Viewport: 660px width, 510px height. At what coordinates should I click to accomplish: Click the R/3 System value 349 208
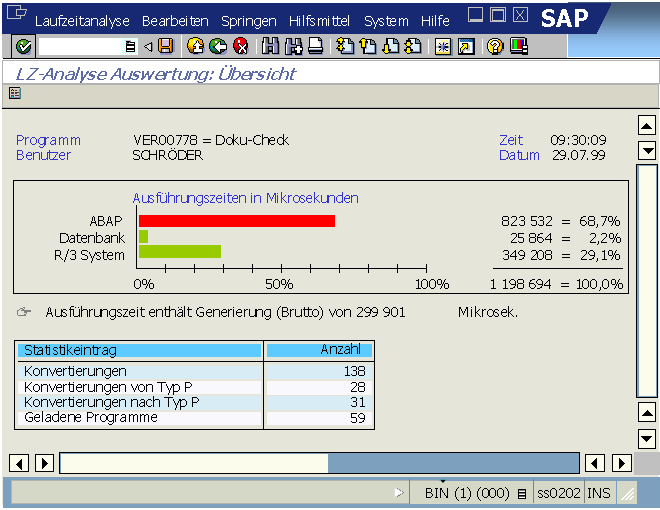[527, 255]
